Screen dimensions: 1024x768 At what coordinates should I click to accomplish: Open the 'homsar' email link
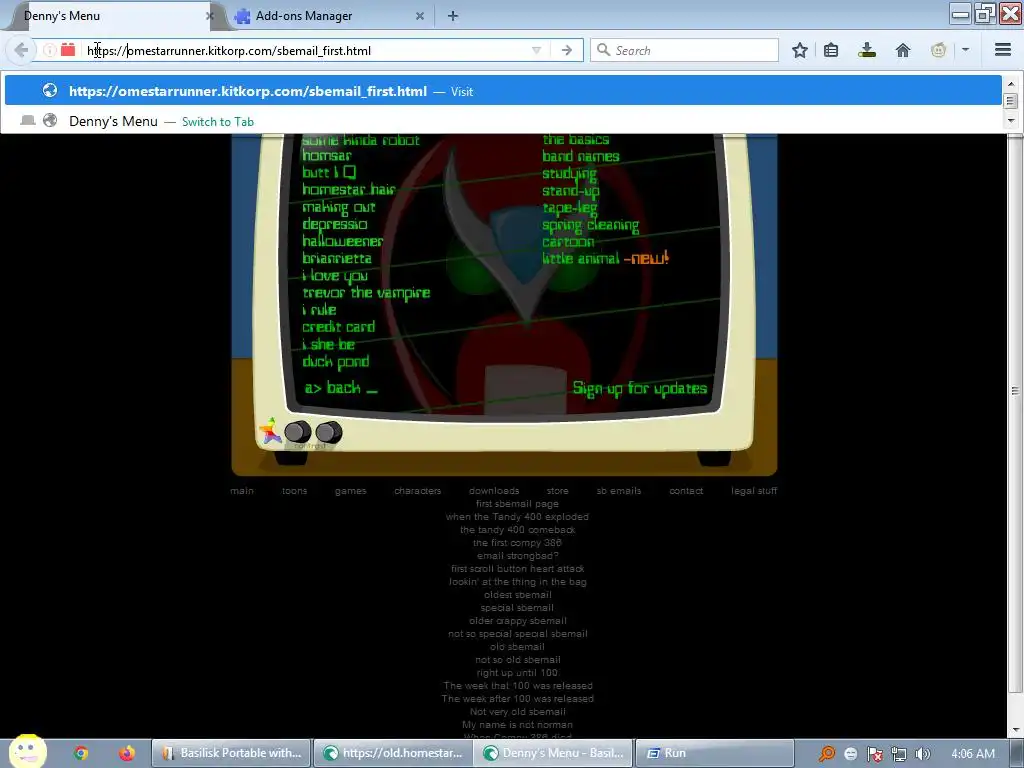click(327, 155)
